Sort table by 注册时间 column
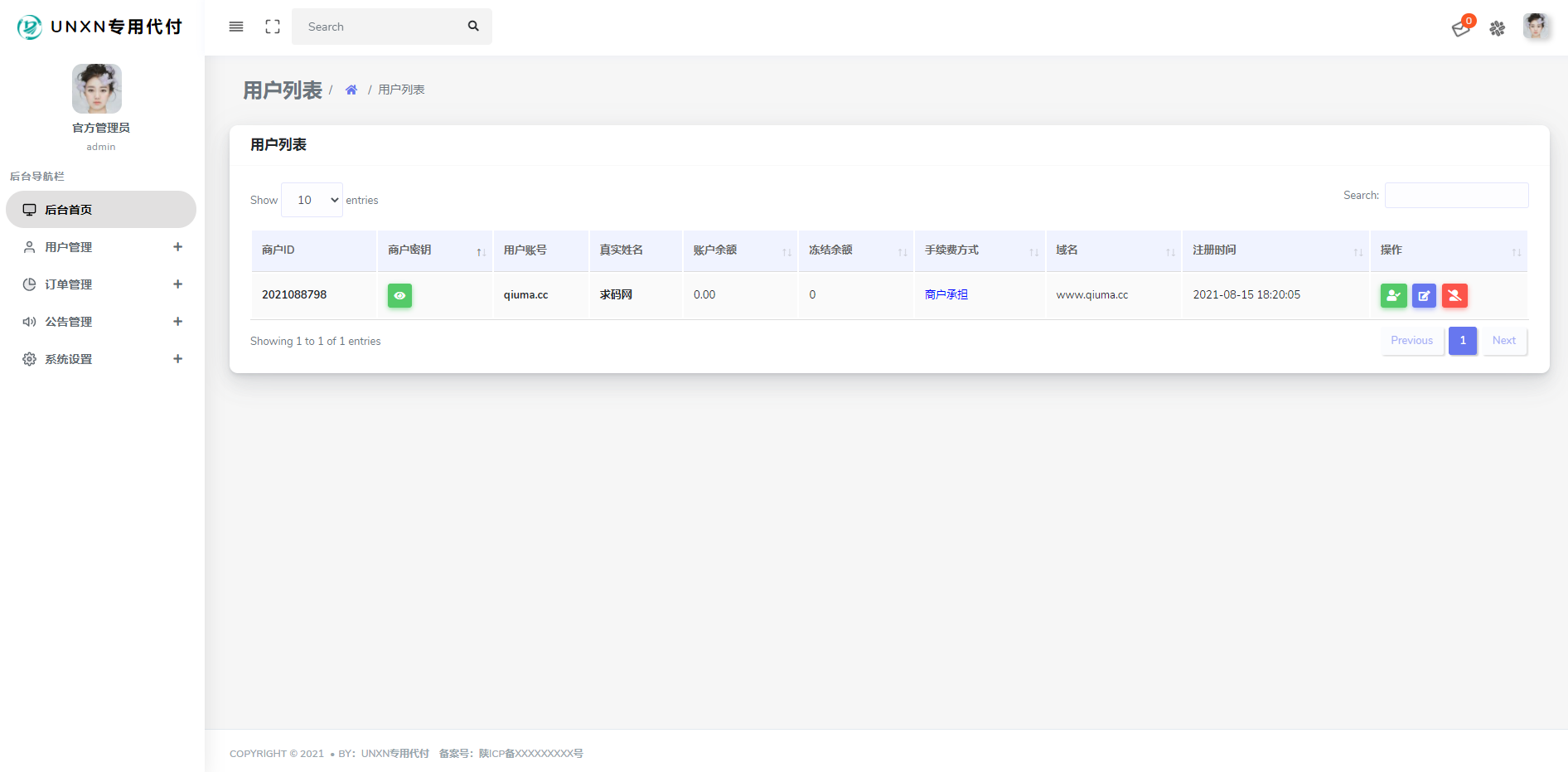1568x772 pixels. (1275, 250)
